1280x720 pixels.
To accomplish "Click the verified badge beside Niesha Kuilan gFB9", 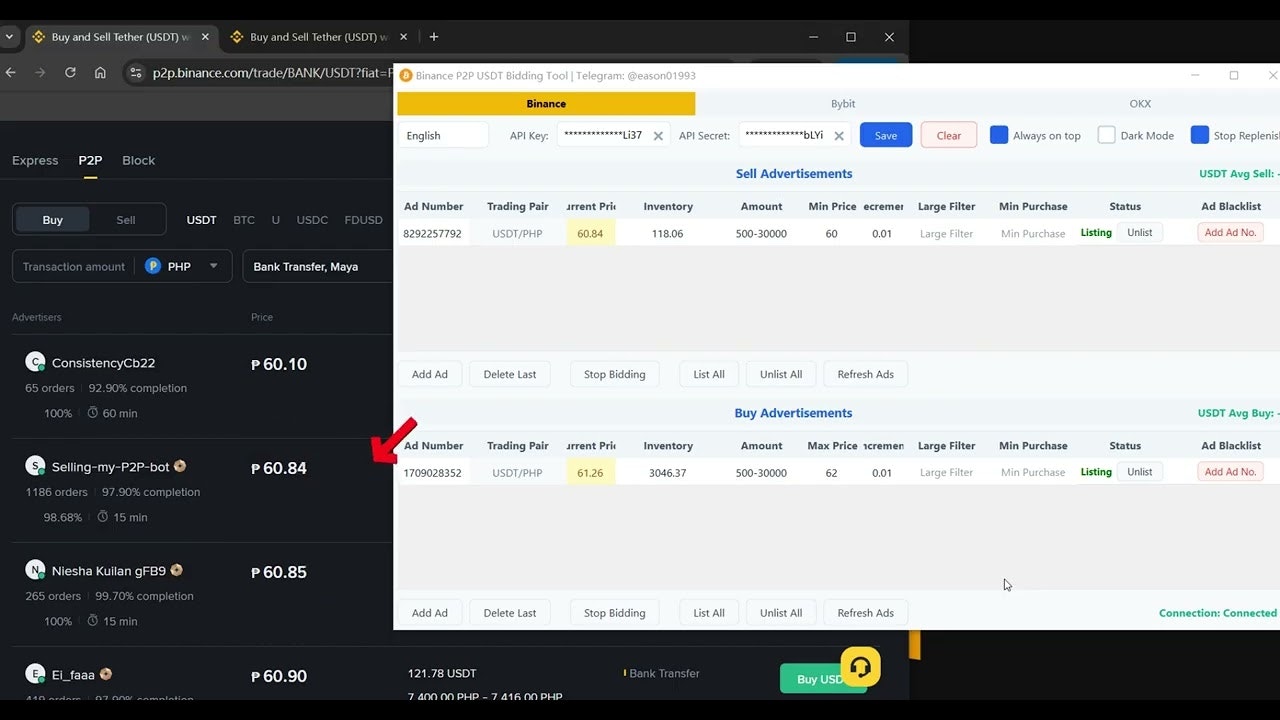I will pos(176,570).
